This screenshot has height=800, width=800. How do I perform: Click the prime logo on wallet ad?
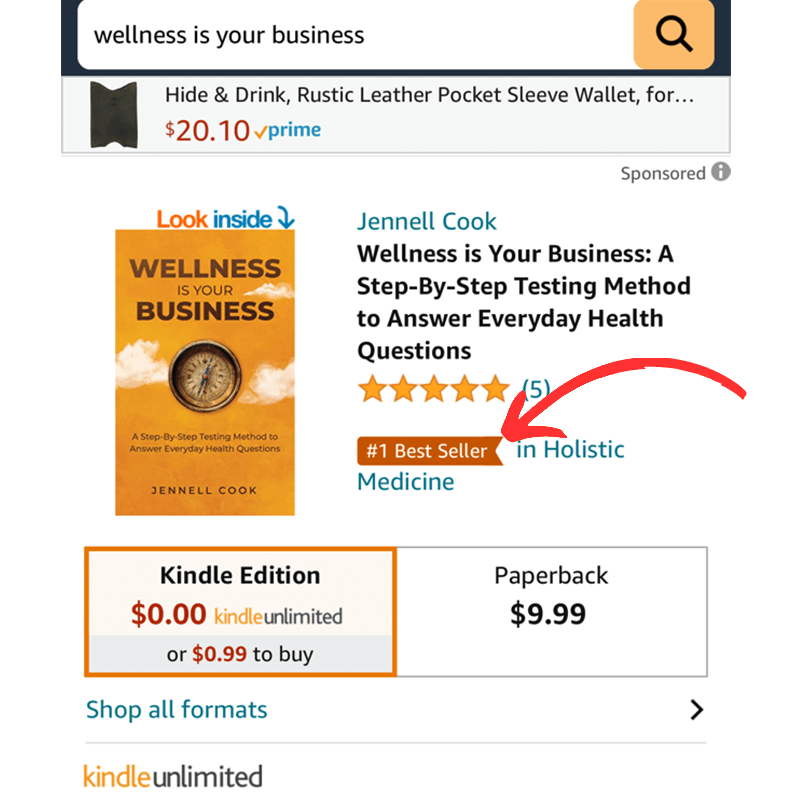click(x=288, y=130)
